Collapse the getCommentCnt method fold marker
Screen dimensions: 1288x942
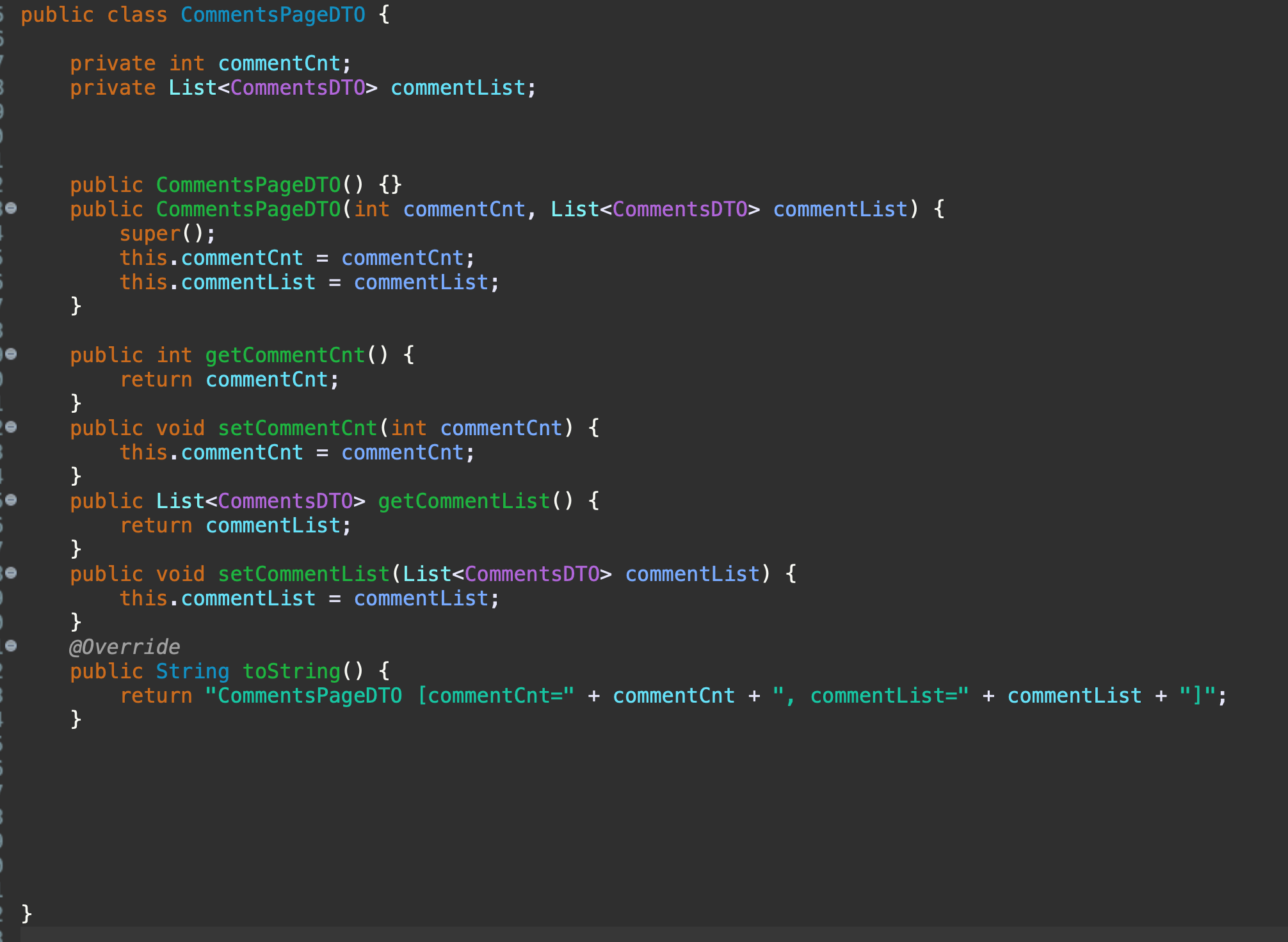(11, 354)
